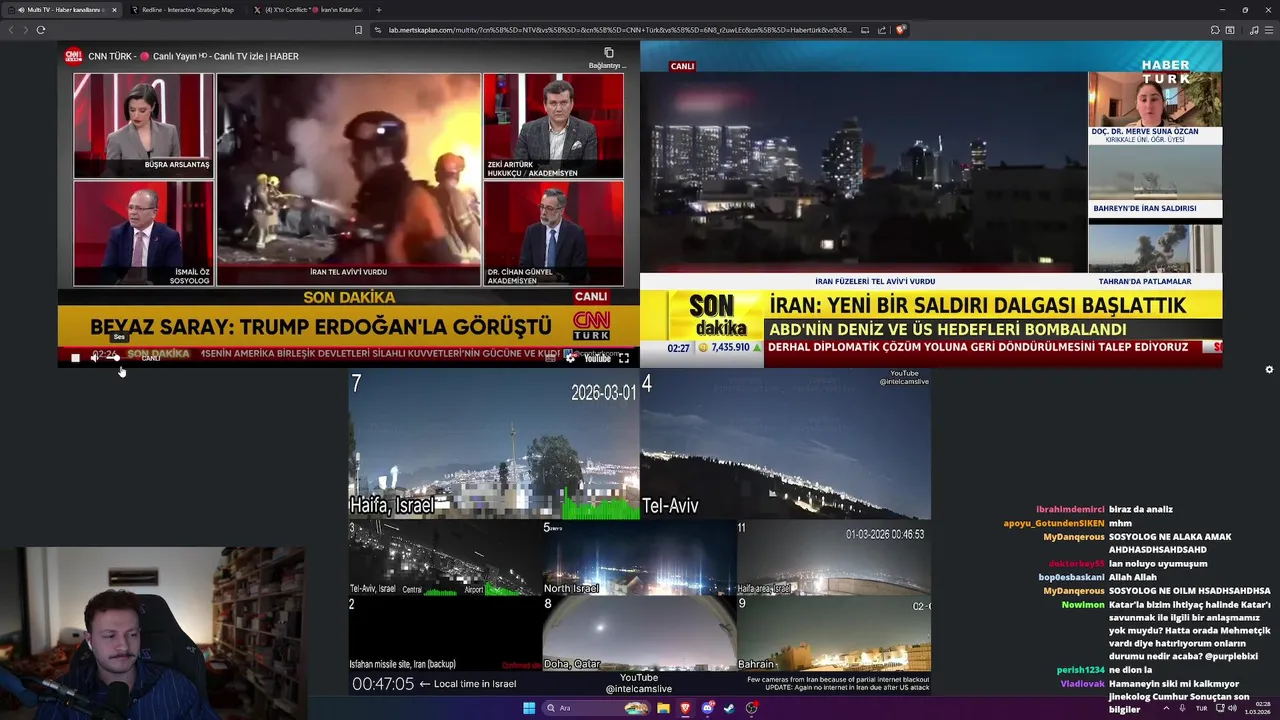
Task: Toggle subtitles in the CNN Türk player
Action: click(550, 358)
